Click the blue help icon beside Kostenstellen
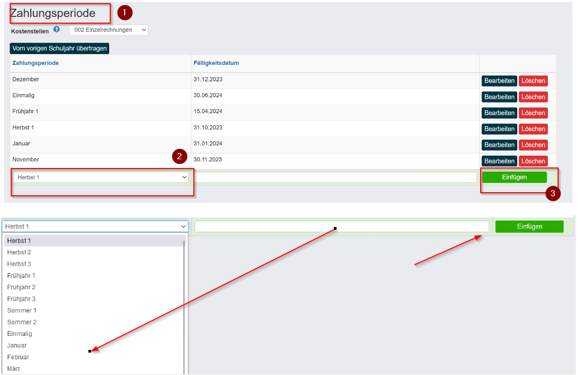The image size is (578, 375). 56,29
